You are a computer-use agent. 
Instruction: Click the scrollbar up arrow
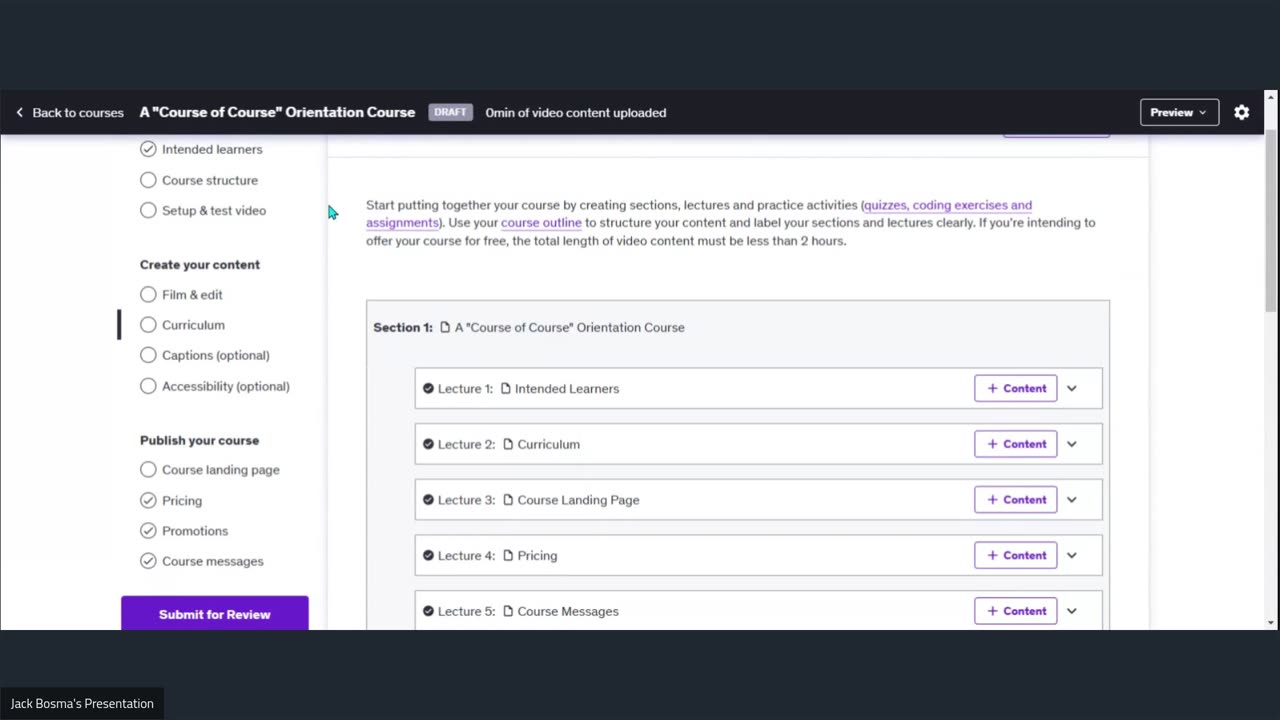pyautogui.click(x=1271, y=97)
